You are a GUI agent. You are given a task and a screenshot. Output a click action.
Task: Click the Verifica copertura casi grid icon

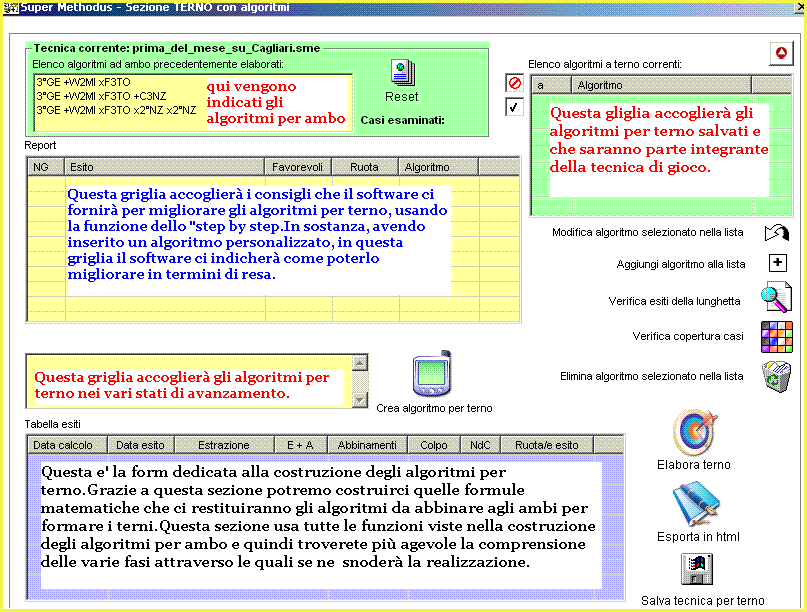tap(777, 337)
